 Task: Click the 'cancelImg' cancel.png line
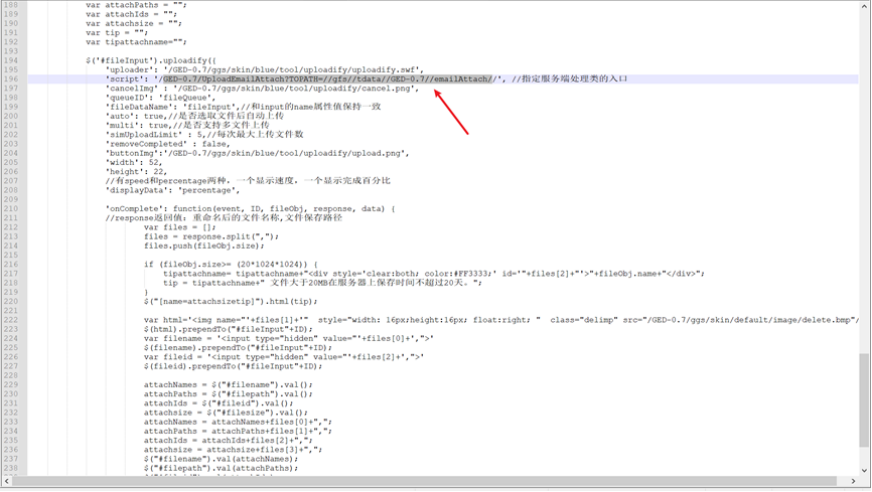click(x=262, y=88)
